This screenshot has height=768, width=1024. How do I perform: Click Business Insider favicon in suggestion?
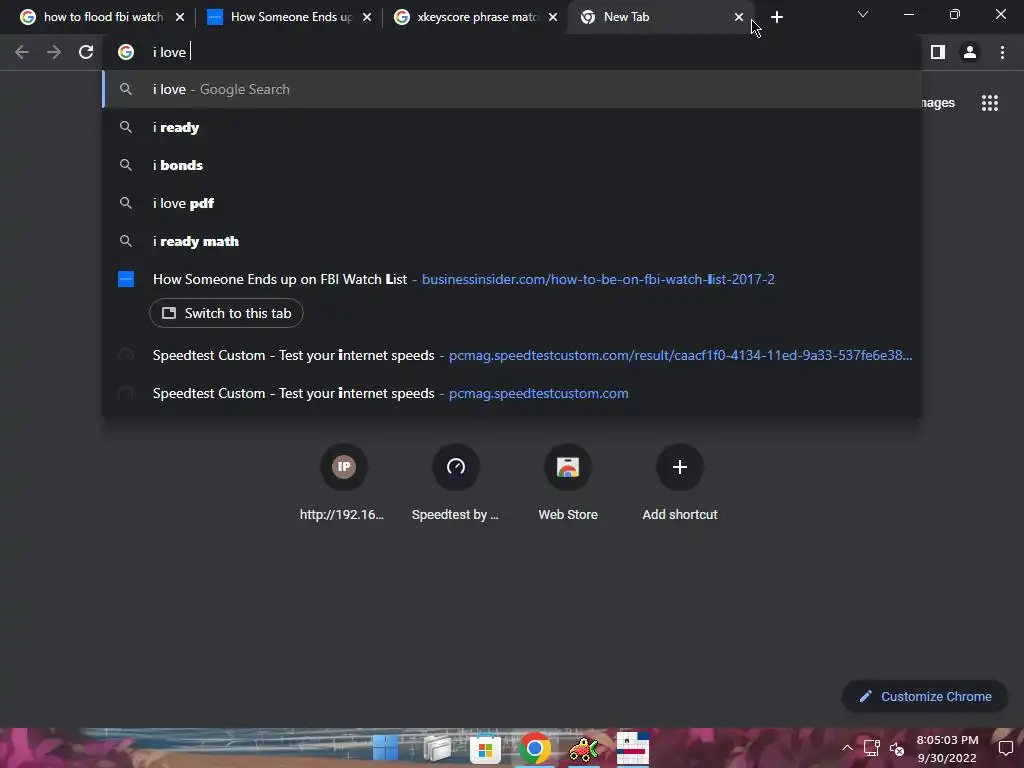[126, 280]
